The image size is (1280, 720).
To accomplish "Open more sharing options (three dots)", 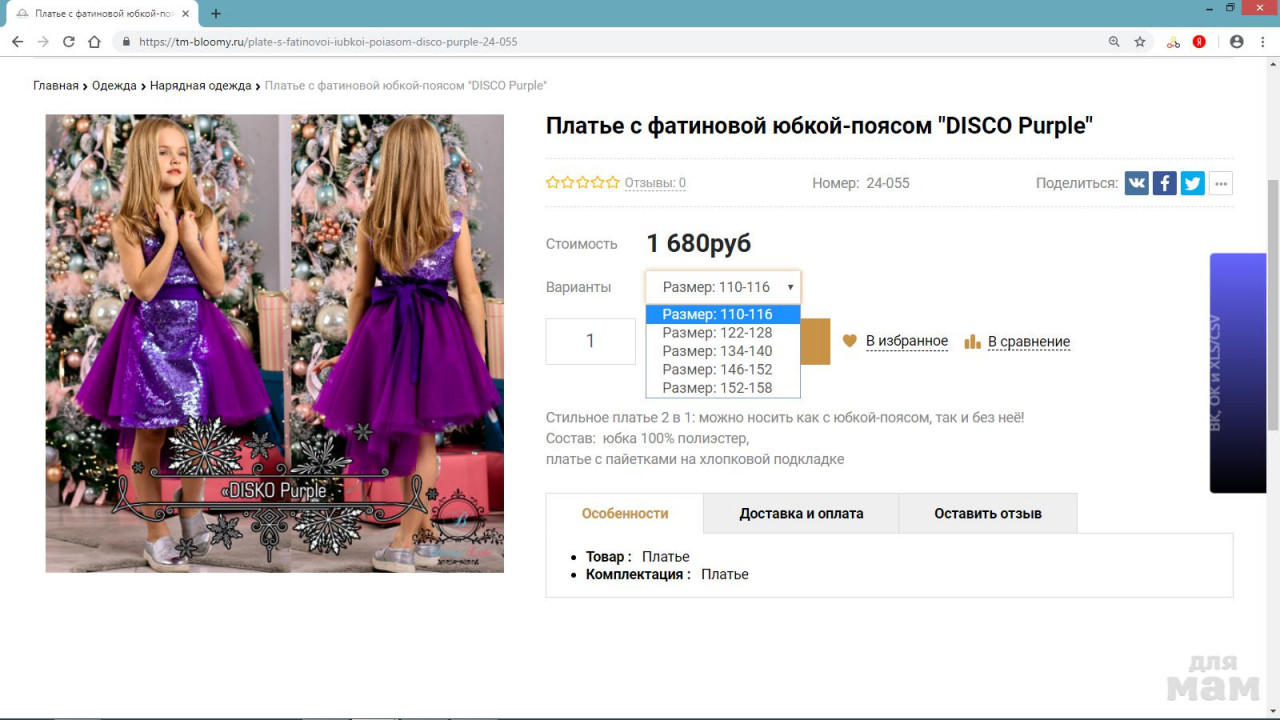I will 1220,183.
